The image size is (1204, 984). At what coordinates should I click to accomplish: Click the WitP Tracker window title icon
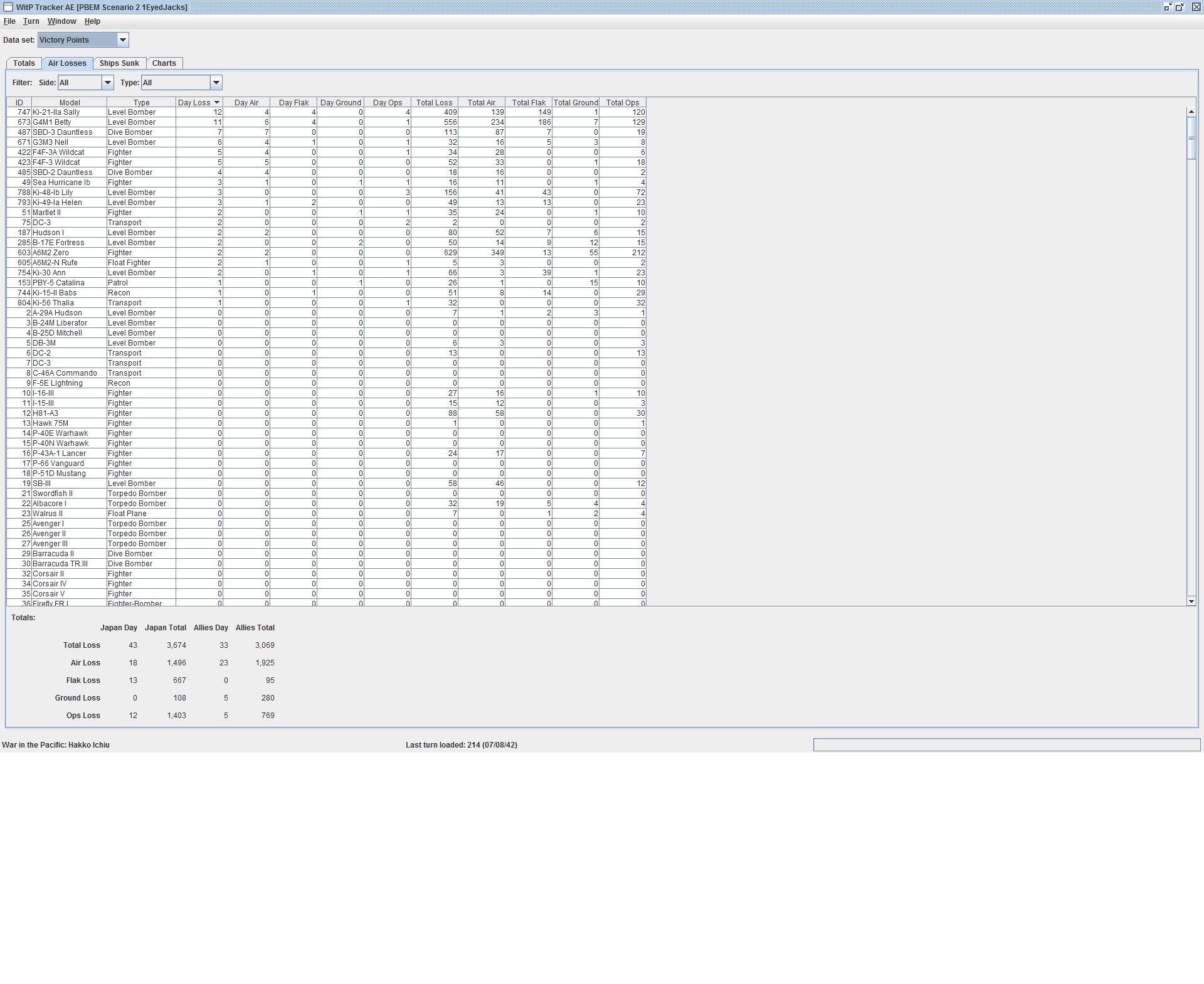click(8, 7)
